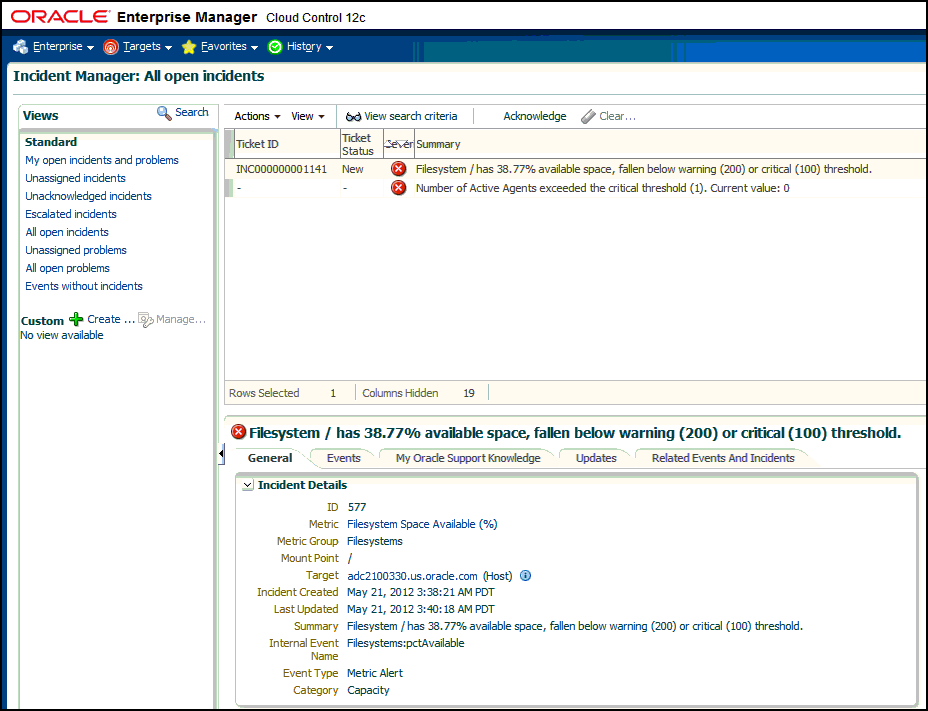Click the info icon beside host target
Screen dimensions: 928x711
[526, 575]
